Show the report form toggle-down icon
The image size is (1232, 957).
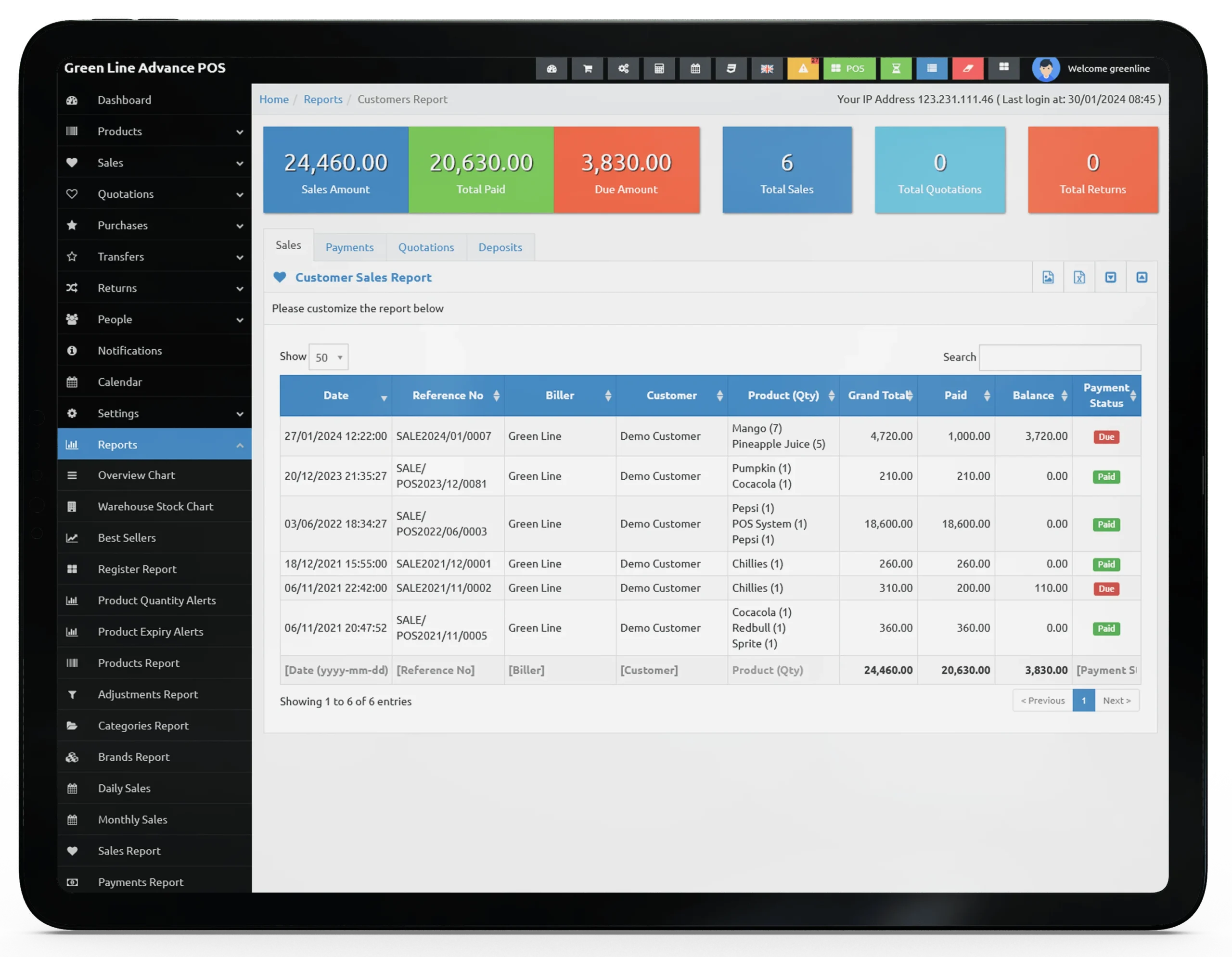point(1110,277)
